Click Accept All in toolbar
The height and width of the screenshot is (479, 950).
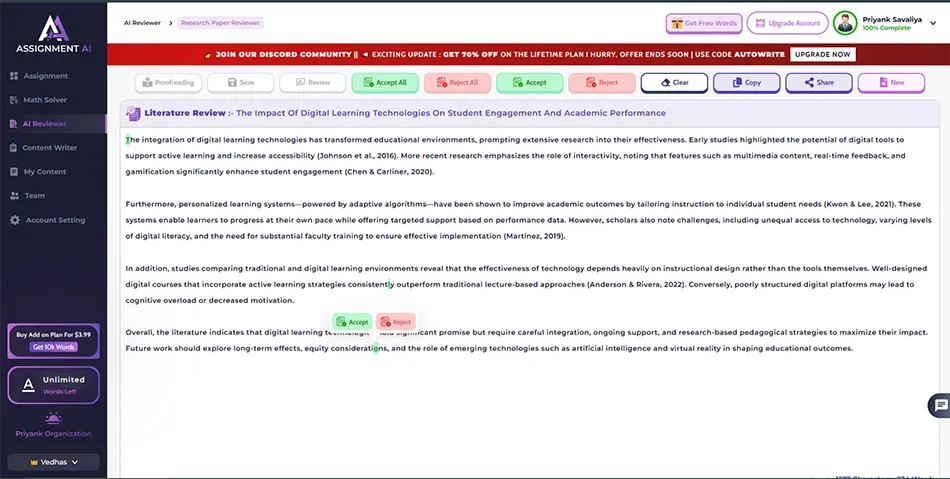point(385,82)
